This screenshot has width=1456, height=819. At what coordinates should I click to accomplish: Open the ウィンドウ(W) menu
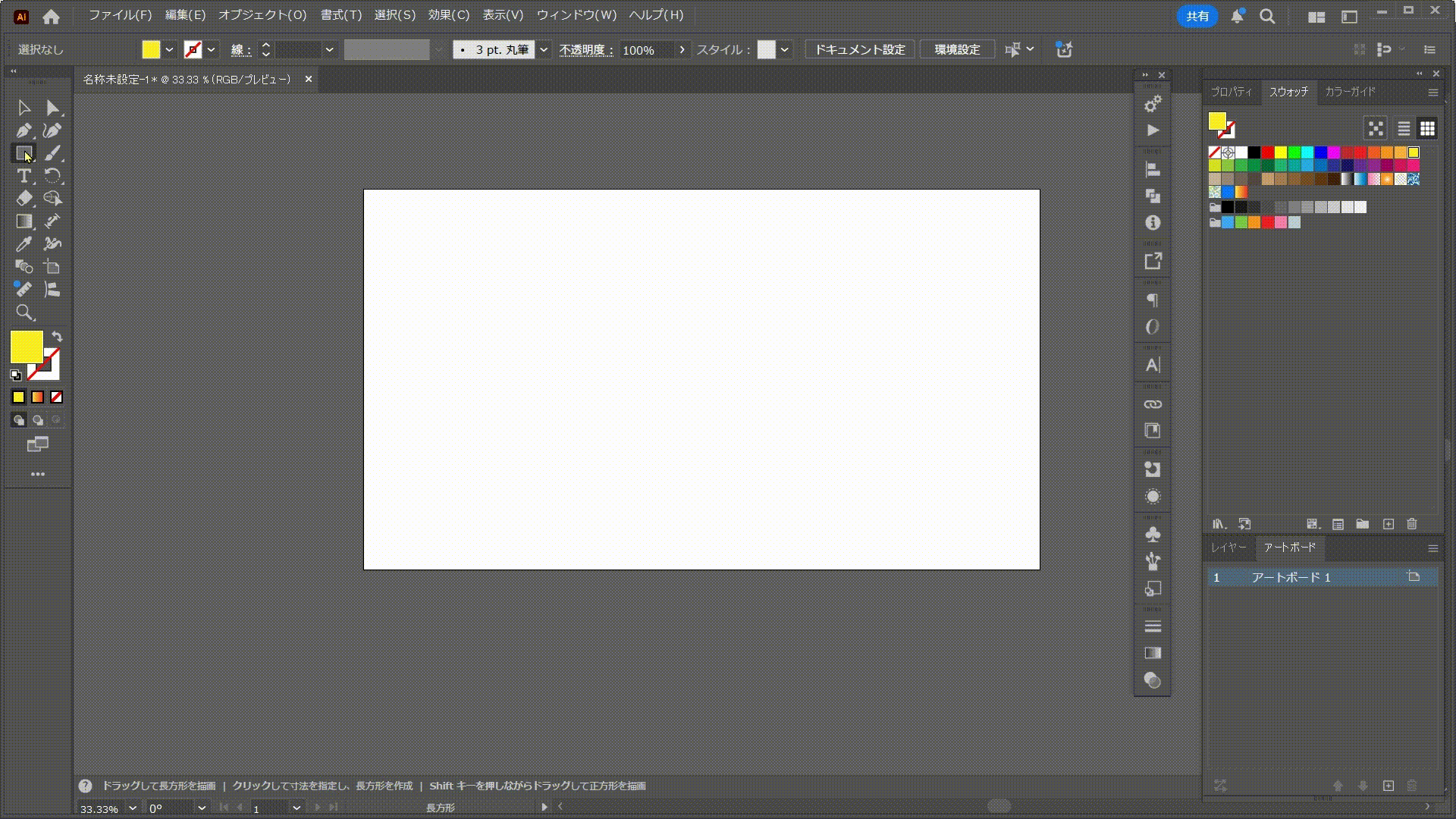(x=576, y=15)
